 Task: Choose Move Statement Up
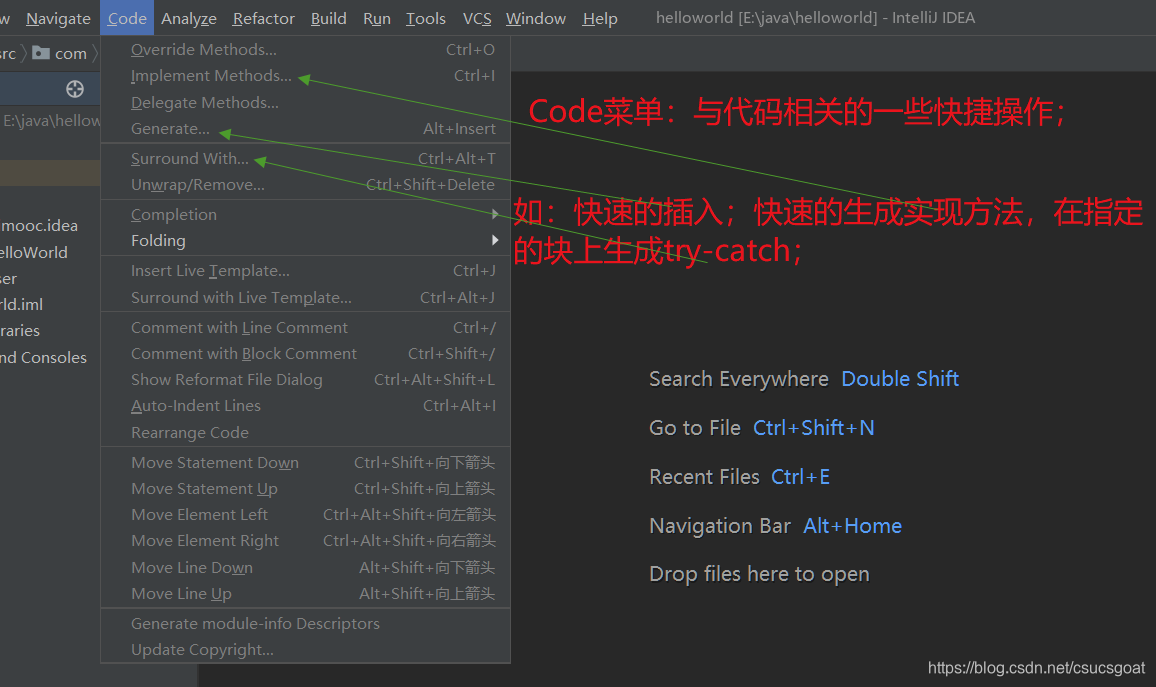305,489
